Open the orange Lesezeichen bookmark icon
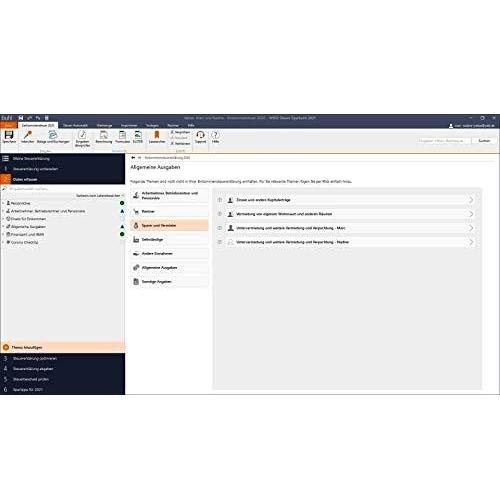The width and height of the screenshot is (500, 500). (157, 135)
